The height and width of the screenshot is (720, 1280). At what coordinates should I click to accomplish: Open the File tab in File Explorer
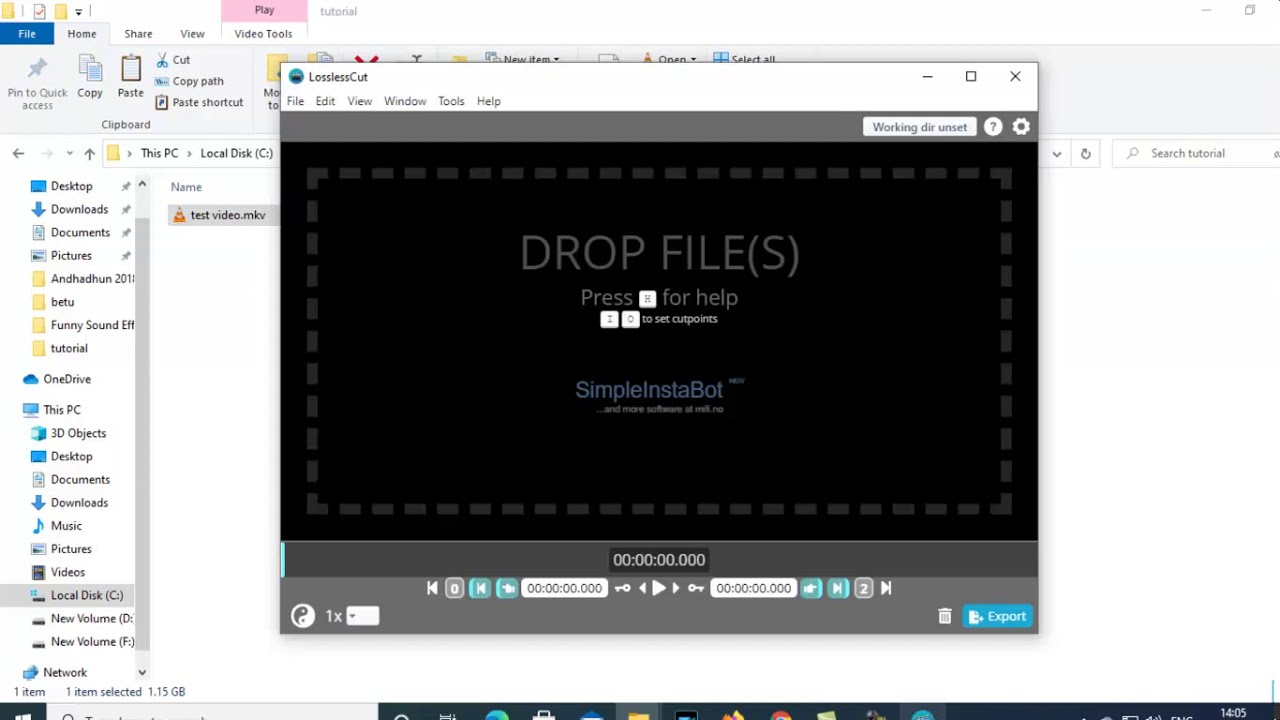27,34
